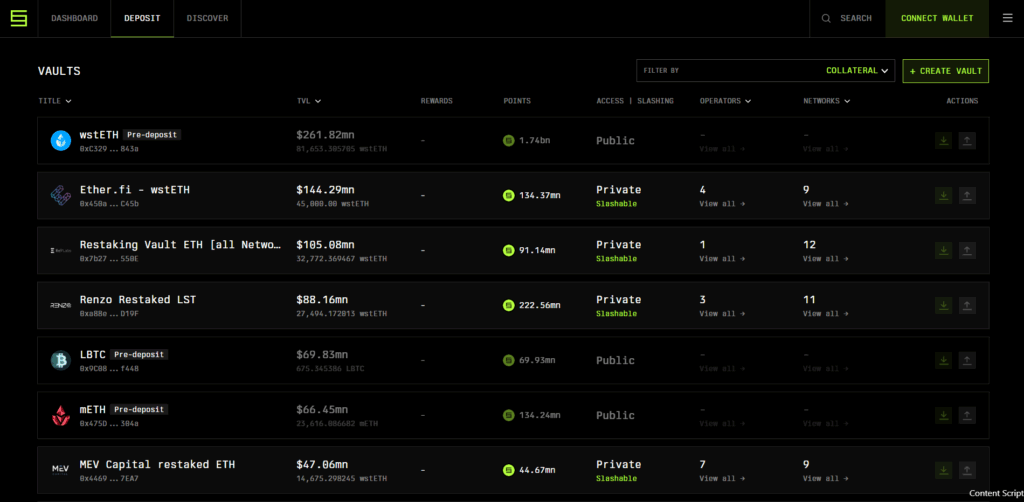1024x502 pixels.
Task: Click the search magnifier icon
Action: 826,18
